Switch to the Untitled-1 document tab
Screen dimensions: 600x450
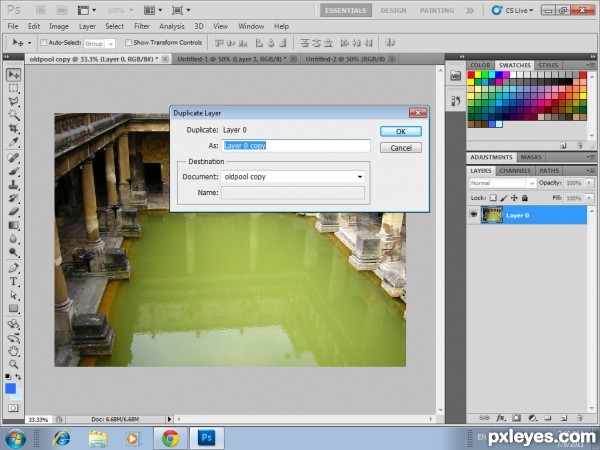coord(235,59)
